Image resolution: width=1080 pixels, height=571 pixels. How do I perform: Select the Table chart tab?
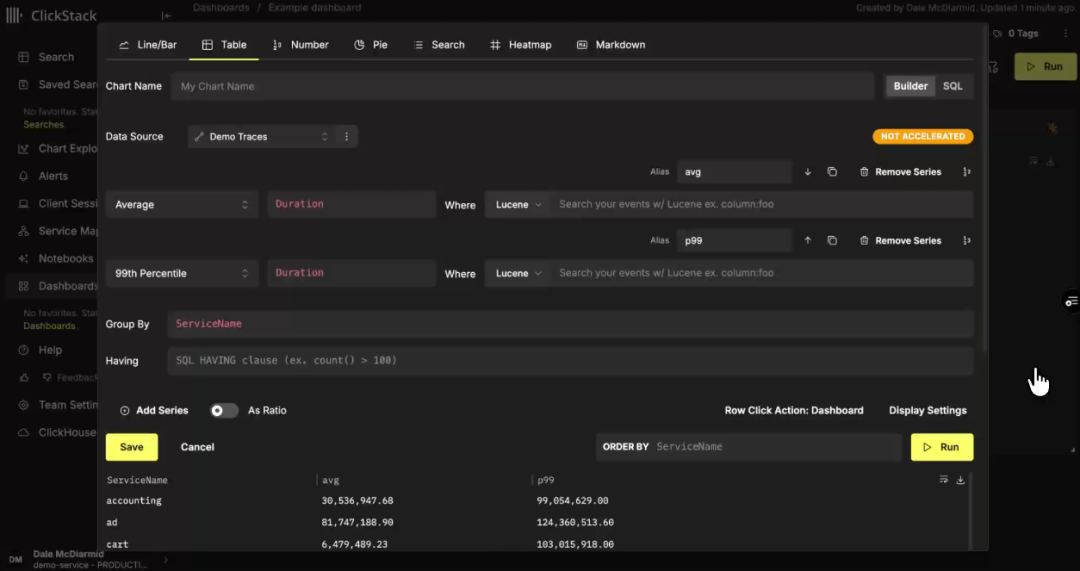(x=224, y=45)
